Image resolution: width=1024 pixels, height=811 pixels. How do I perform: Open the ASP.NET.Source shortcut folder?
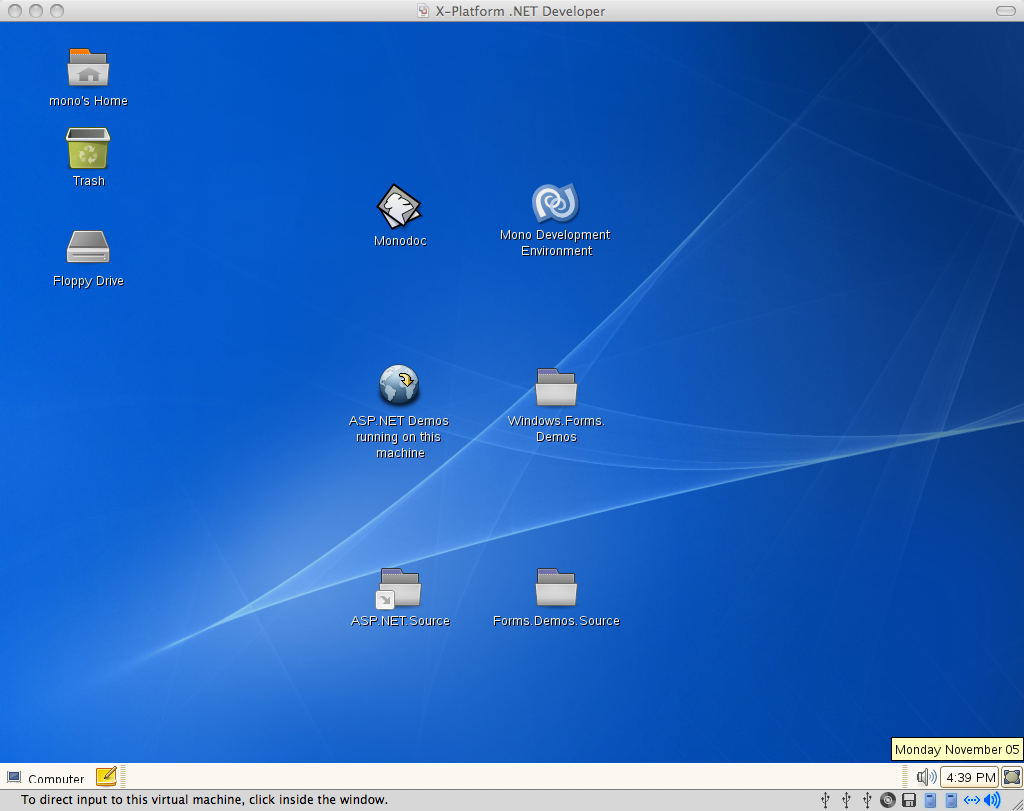(x=399, y=588)
